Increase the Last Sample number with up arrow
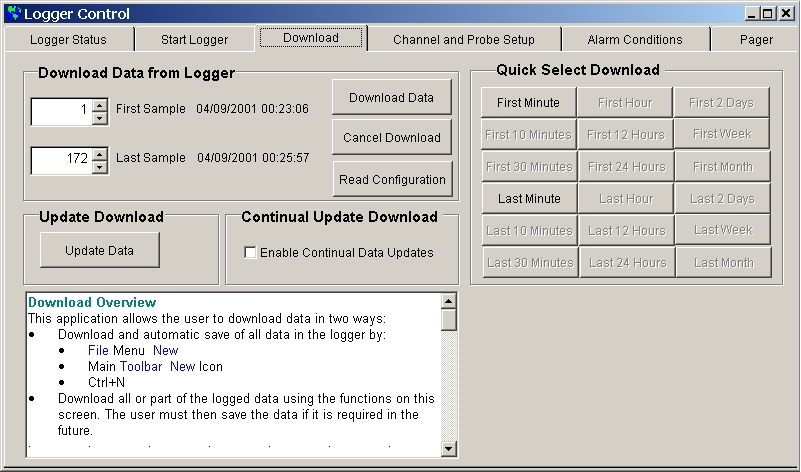801x472 pixels. (x=100, y=154)
